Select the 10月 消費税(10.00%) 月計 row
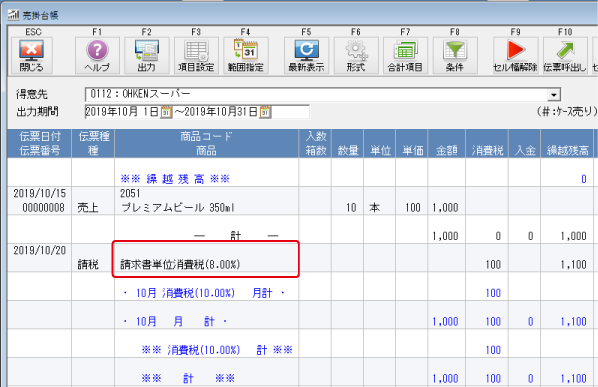Screen dimensions: 598x387 point(204,293)
